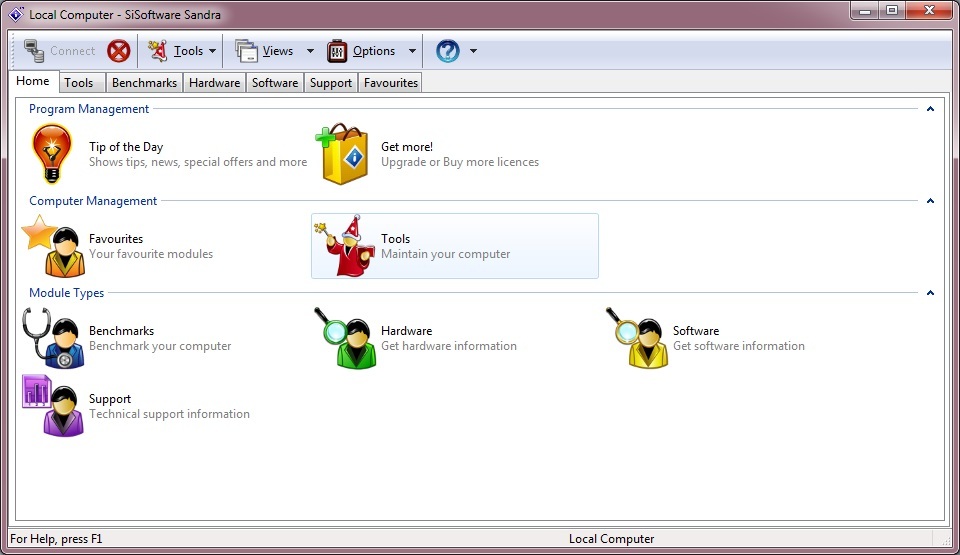Image resolution: width=960 pixels, height=555 pixels.
Task: Click the Options control panel icon
Action: (x=337, y=51)
